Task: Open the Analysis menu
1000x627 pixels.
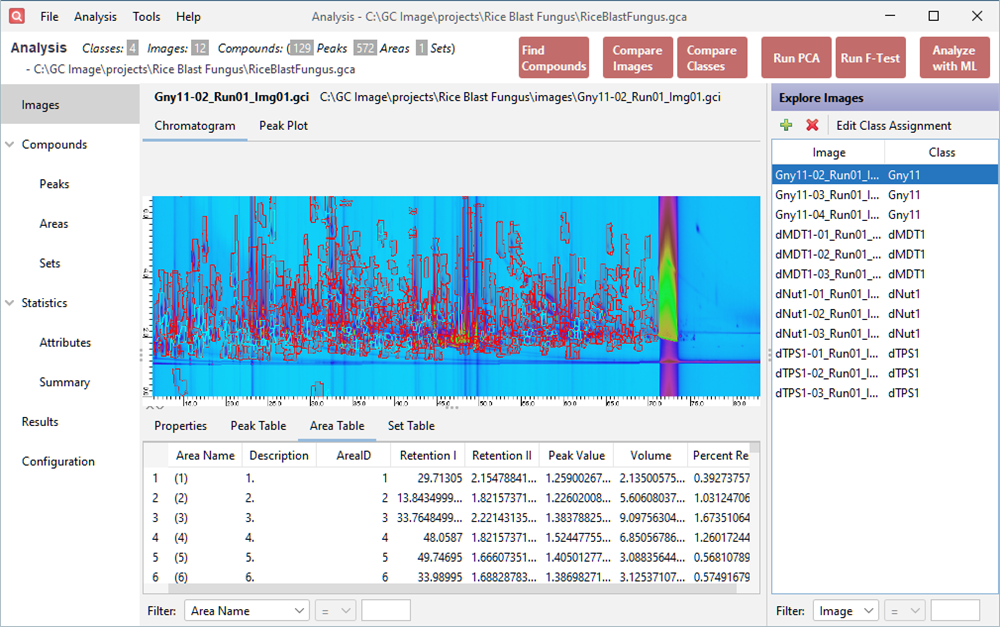Action: click(x=95, y=17)
